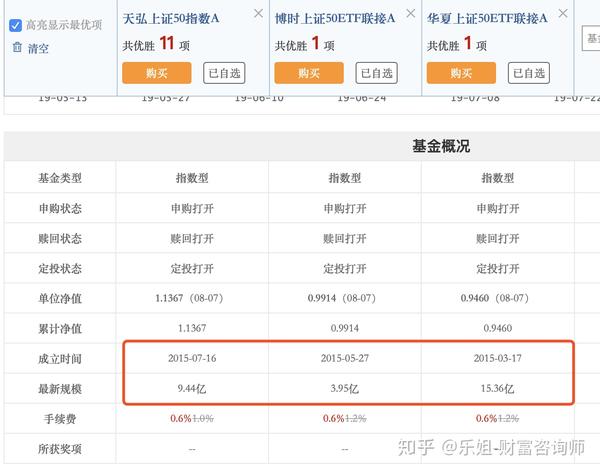Open 天弘上证50指数A fund link
Viewport: 600px width, 472px height.
tap(171, 18)
